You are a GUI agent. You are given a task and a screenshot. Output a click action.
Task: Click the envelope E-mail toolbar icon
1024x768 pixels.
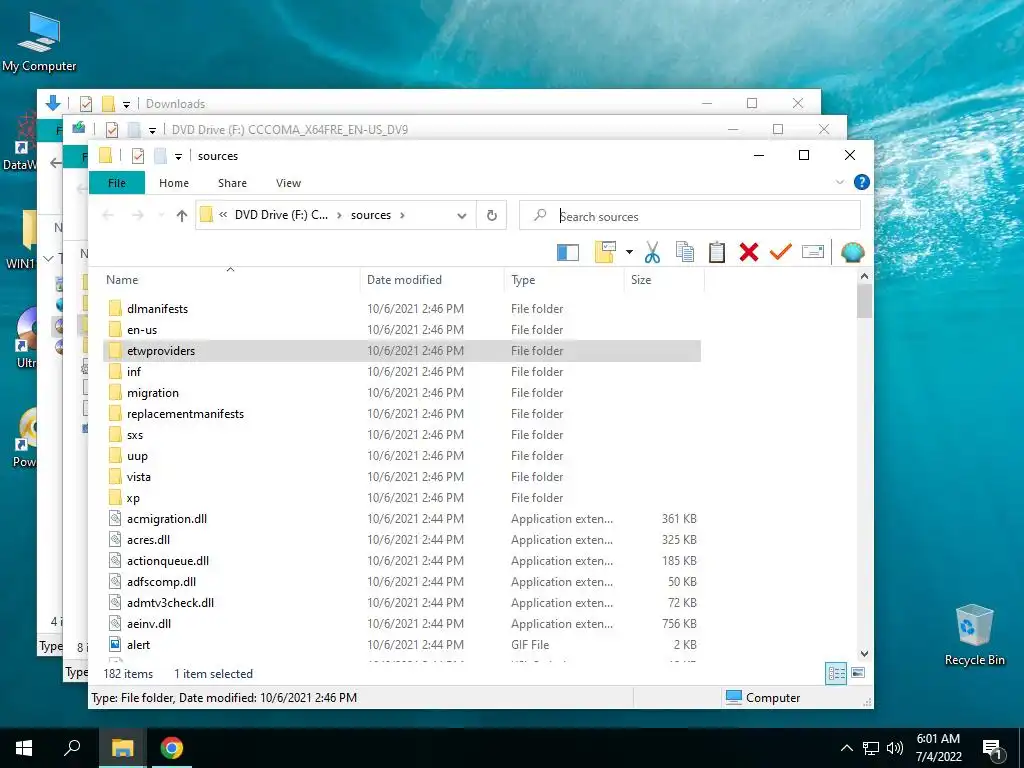coord(812,251)
